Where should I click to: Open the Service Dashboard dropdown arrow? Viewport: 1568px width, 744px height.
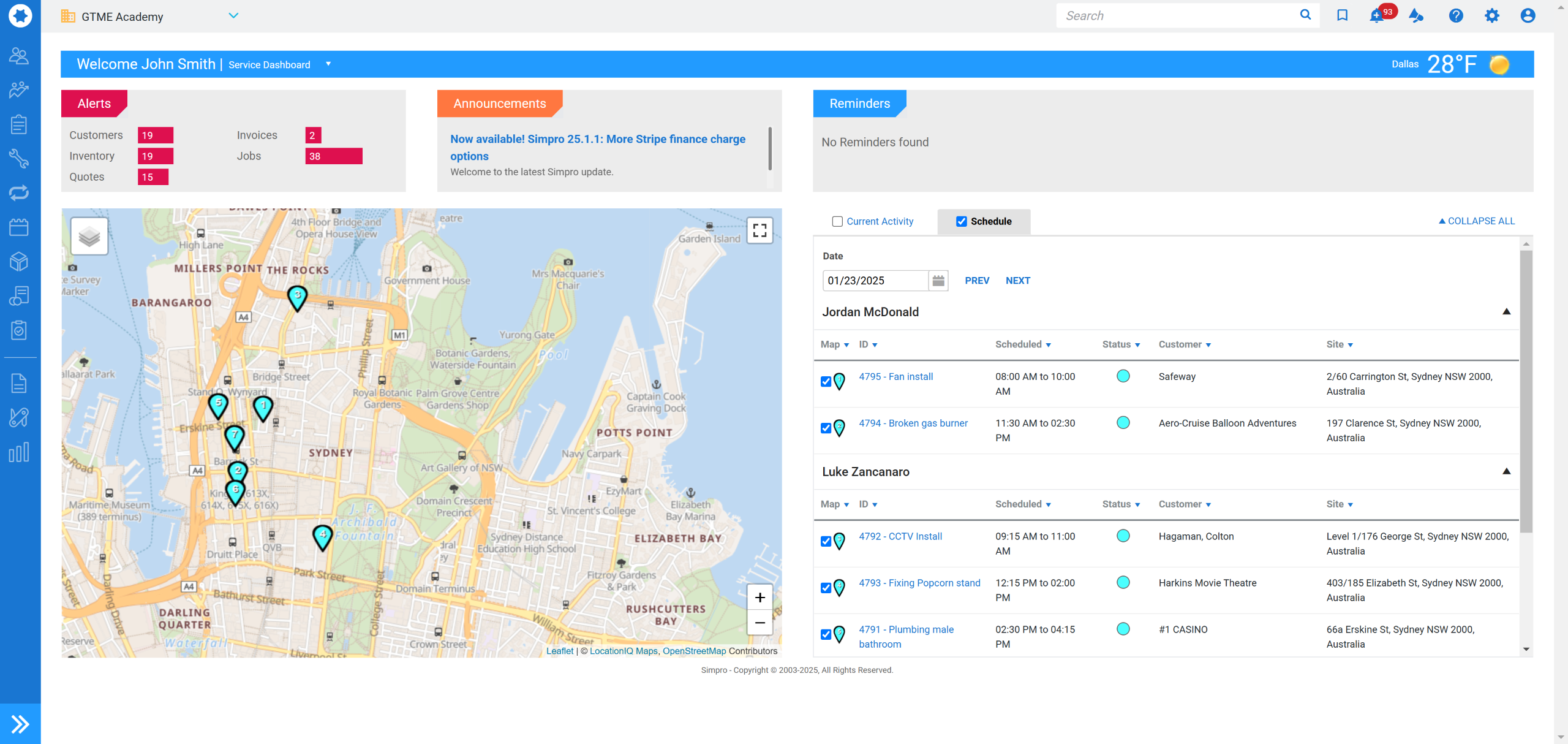[x=328, y=64]
